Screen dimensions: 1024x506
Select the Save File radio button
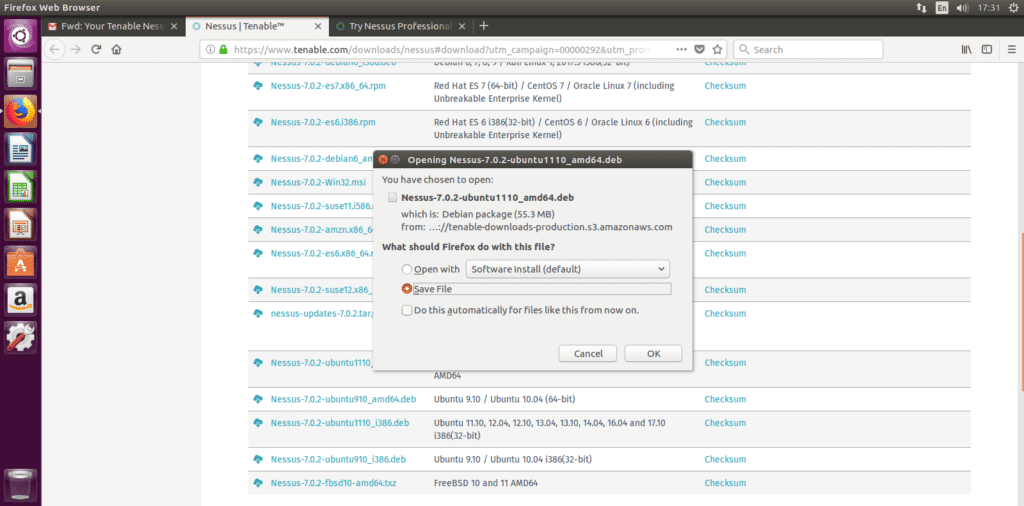tap(407, 289)
